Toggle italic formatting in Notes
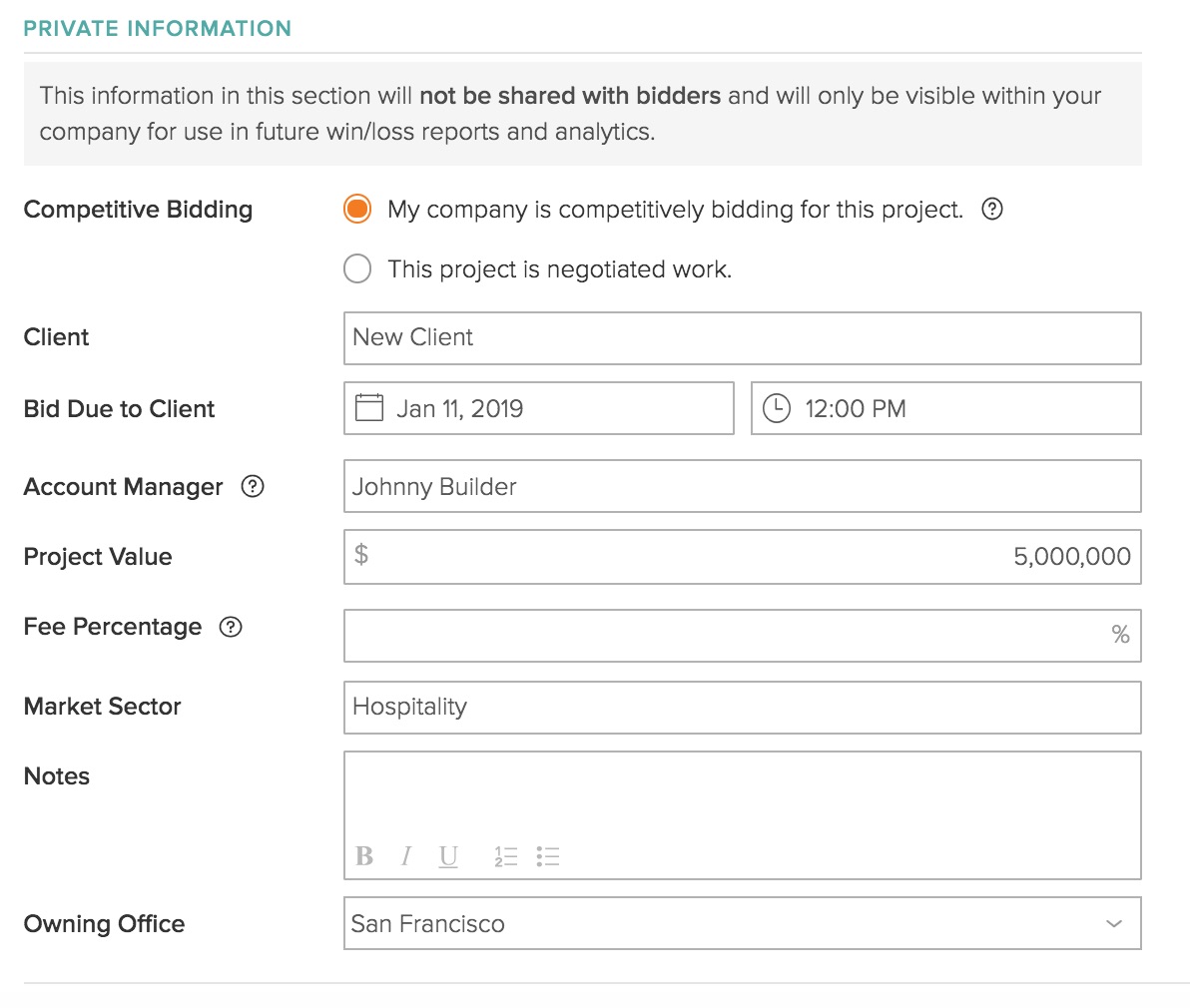Screen dimensions: 1190x1008 [x=406, y=856]
